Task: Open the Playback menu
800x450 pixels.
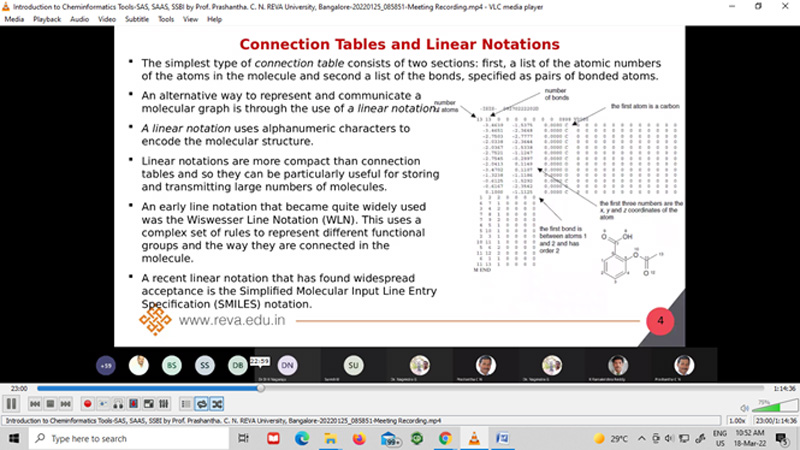Action: (47, 19)
